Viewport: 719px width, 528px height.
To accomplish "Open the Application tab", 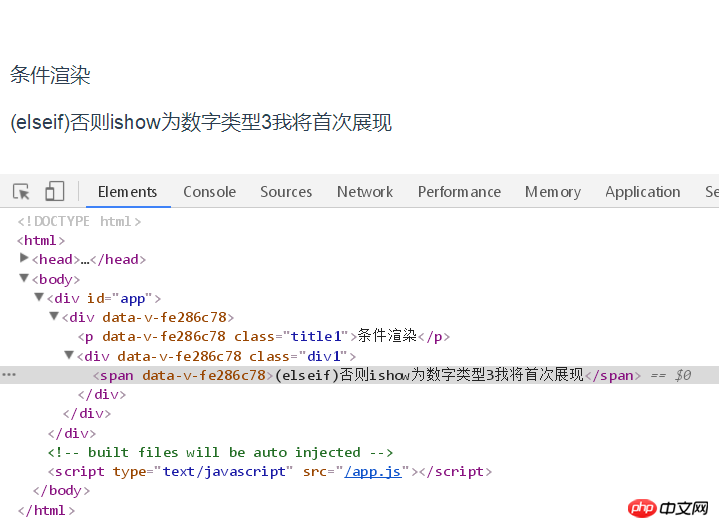I will [x=643, y=192].
